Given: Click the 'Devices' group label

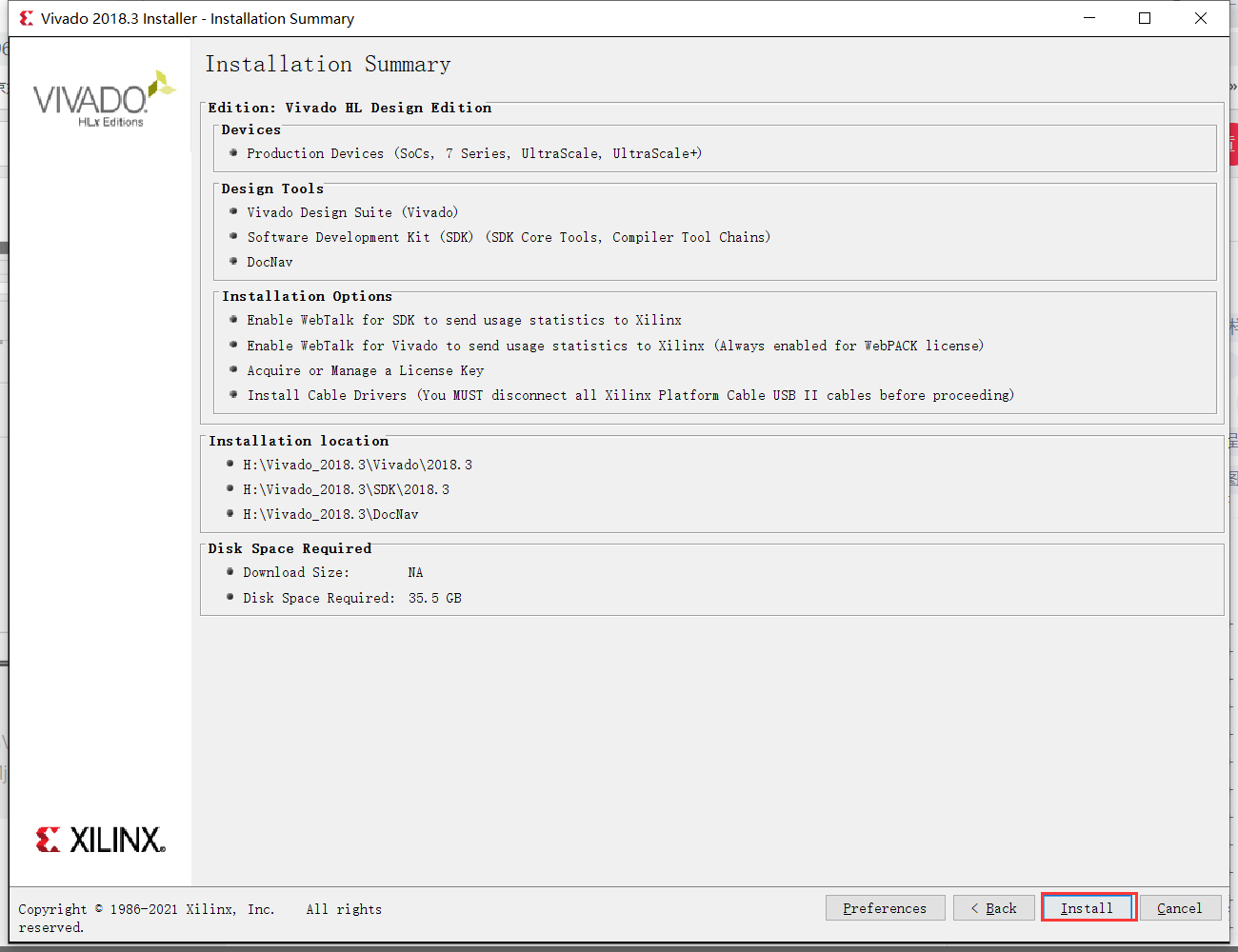Looking at the screenshot, I should pyautogui.click(x=251, y=129).
